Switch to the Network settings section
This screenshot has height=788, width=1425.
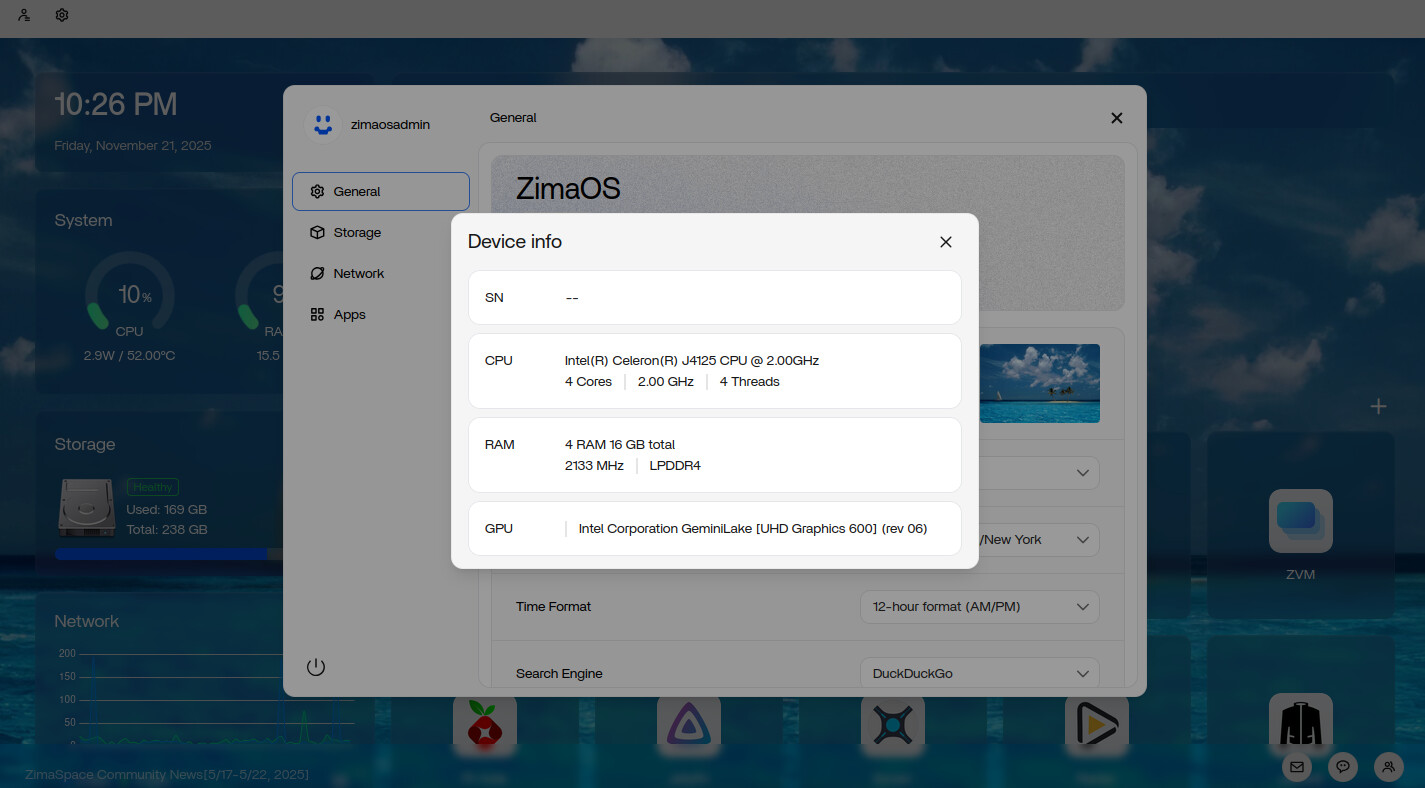pos(358,274)
